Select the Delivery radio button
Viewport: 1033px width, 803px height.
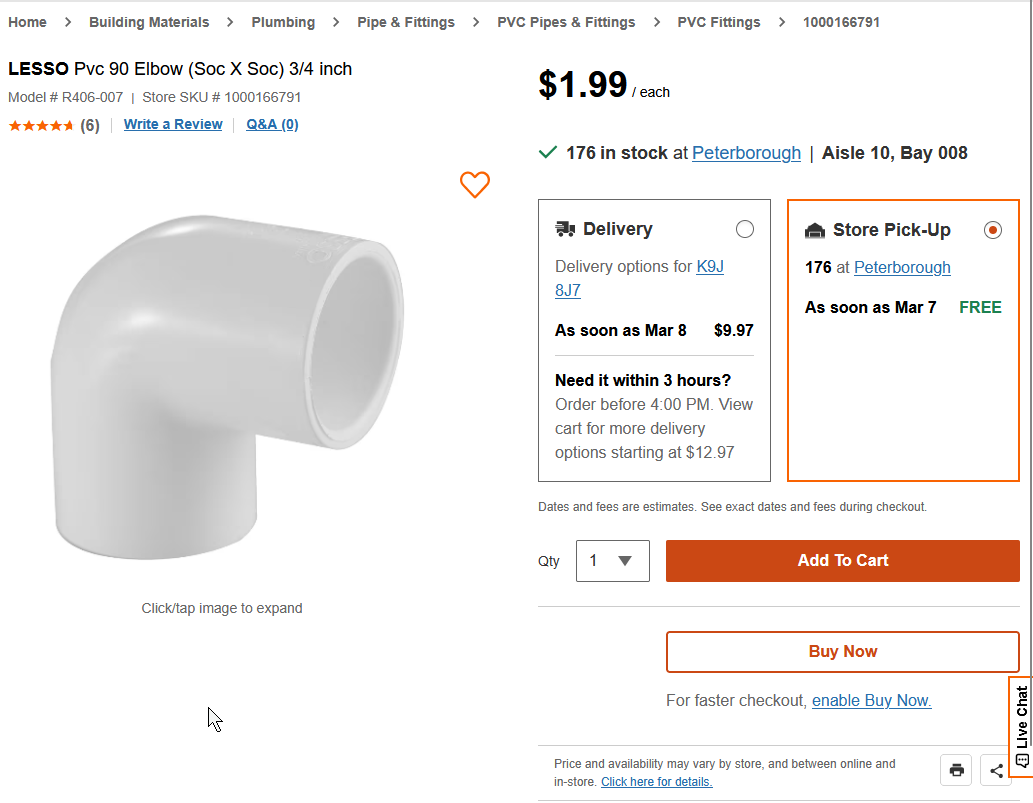(x=744, y=229)
